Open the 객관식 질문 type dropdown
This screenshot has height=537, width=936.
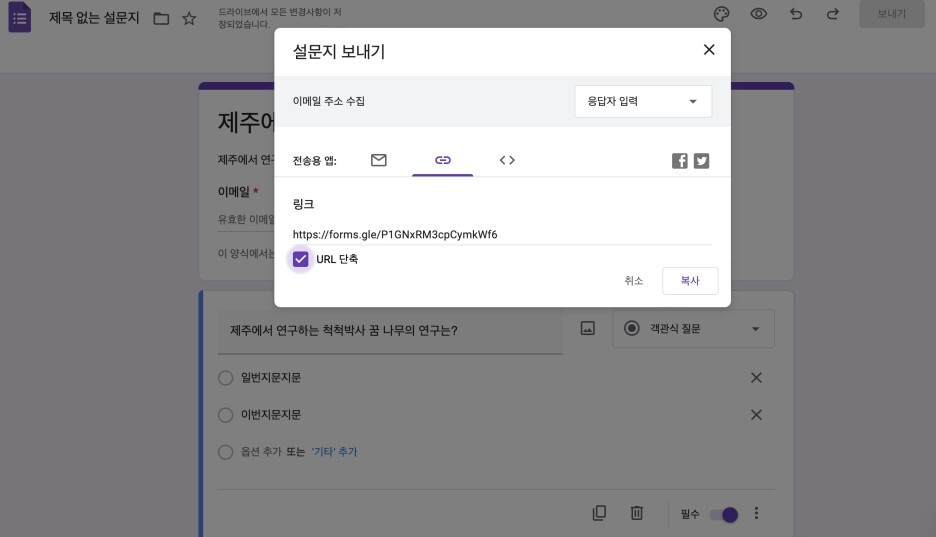pyautogui.click(x=693, y=329)
